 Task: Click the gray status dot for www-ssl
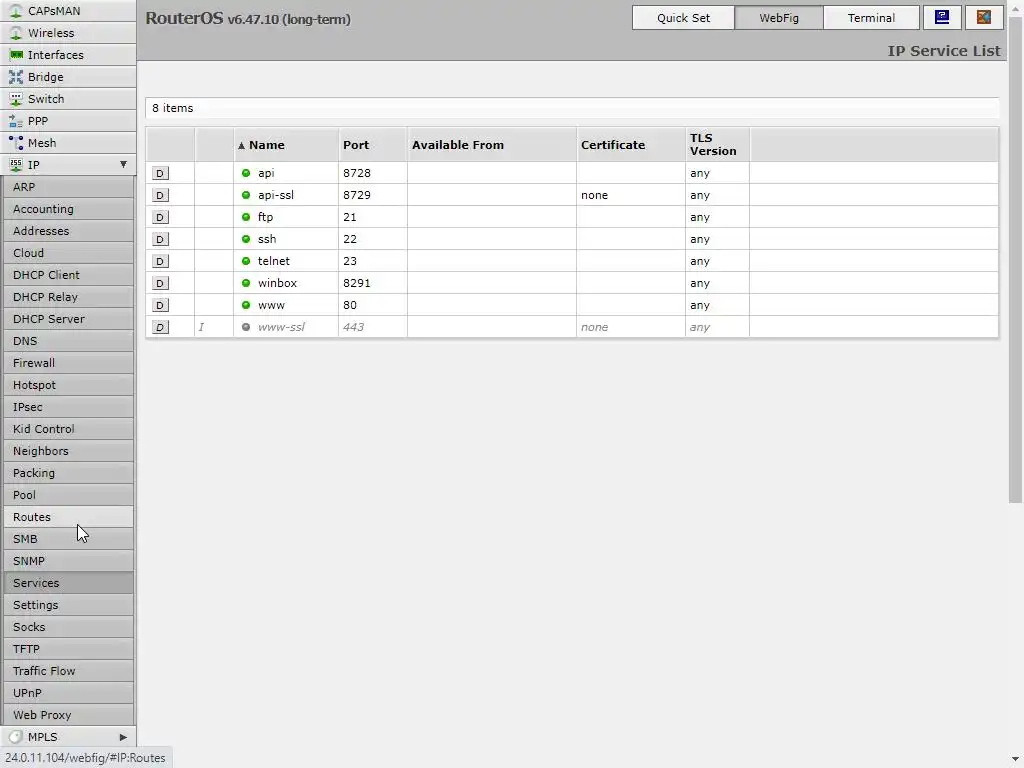click(246, 327)
